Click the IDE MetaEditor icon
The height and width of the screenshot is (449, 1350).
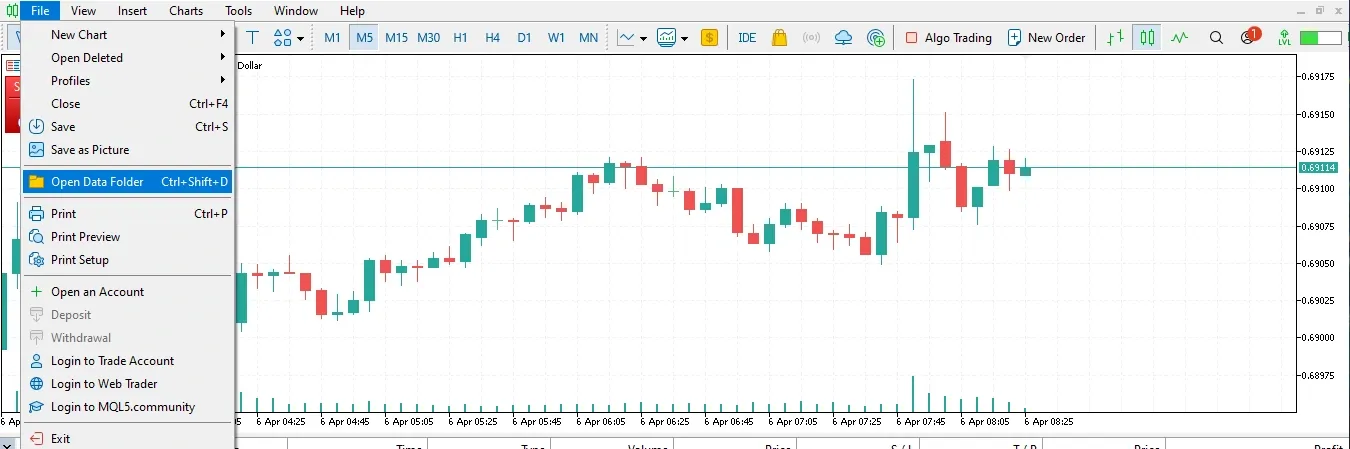coord(747,38)
